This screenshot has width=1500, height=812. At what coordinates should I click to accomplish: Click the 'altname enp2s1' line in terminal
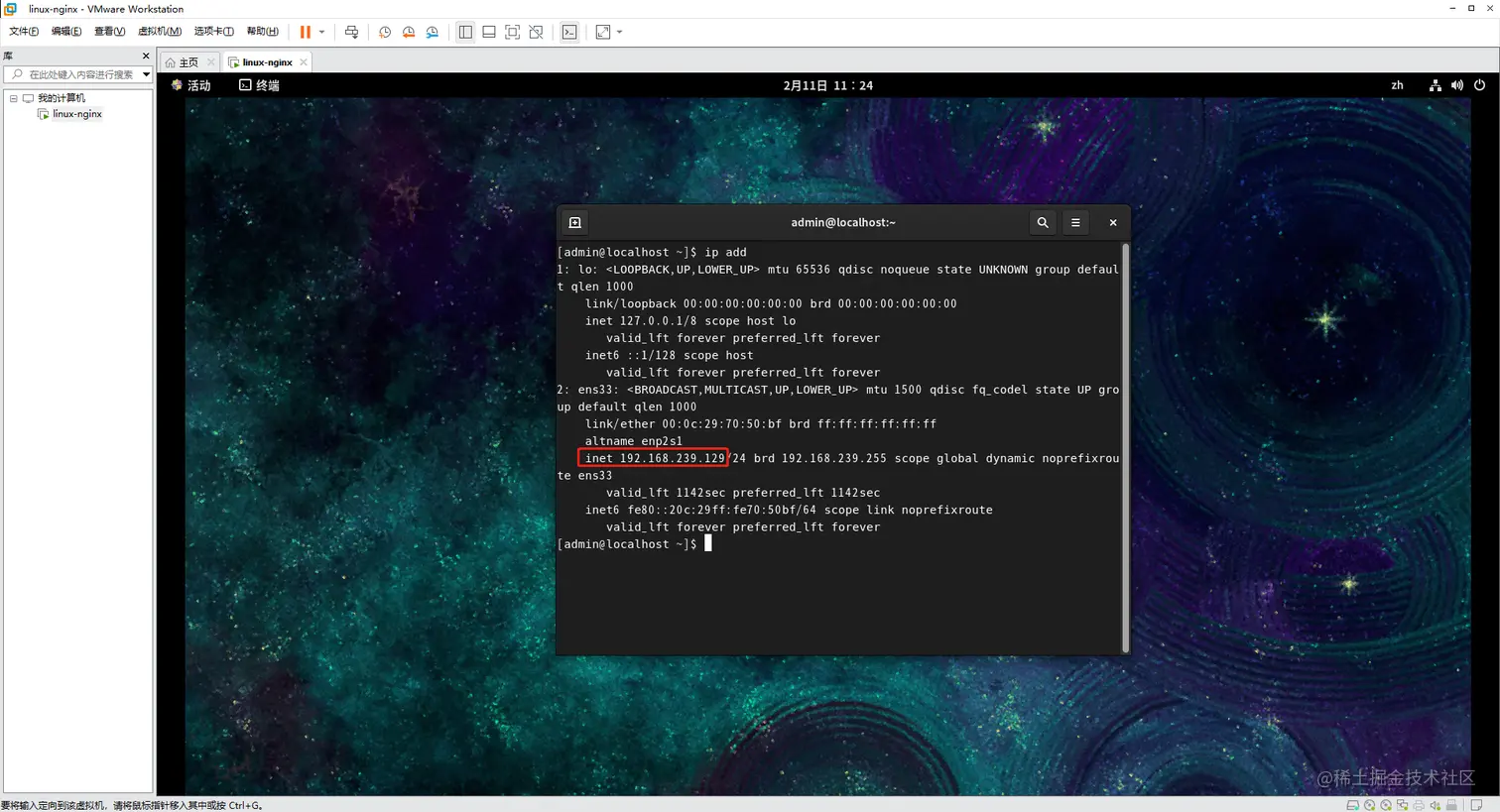[x=634, y=441]
